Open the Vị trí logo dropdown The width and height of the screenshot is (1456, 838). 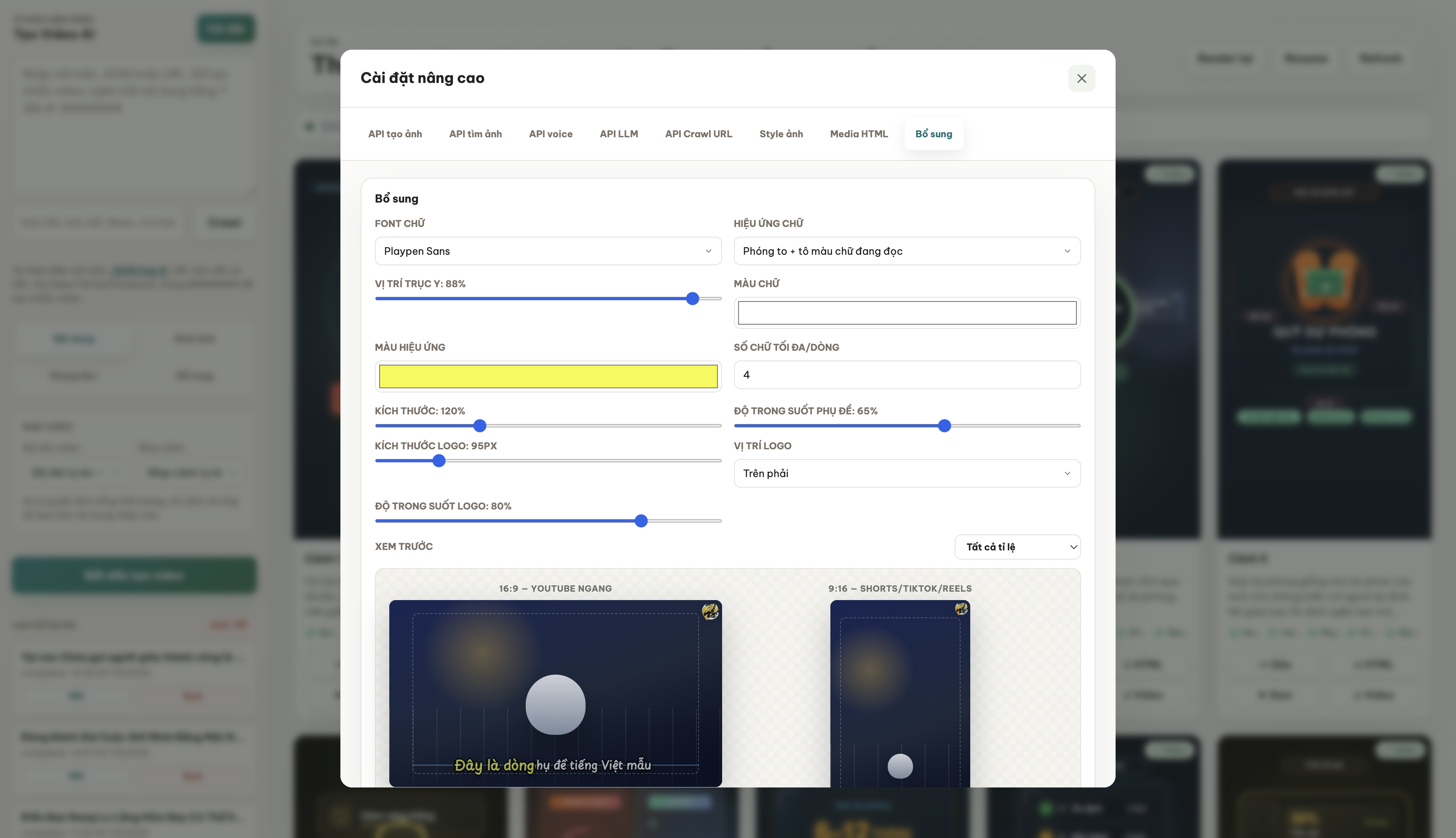point(907,473)
